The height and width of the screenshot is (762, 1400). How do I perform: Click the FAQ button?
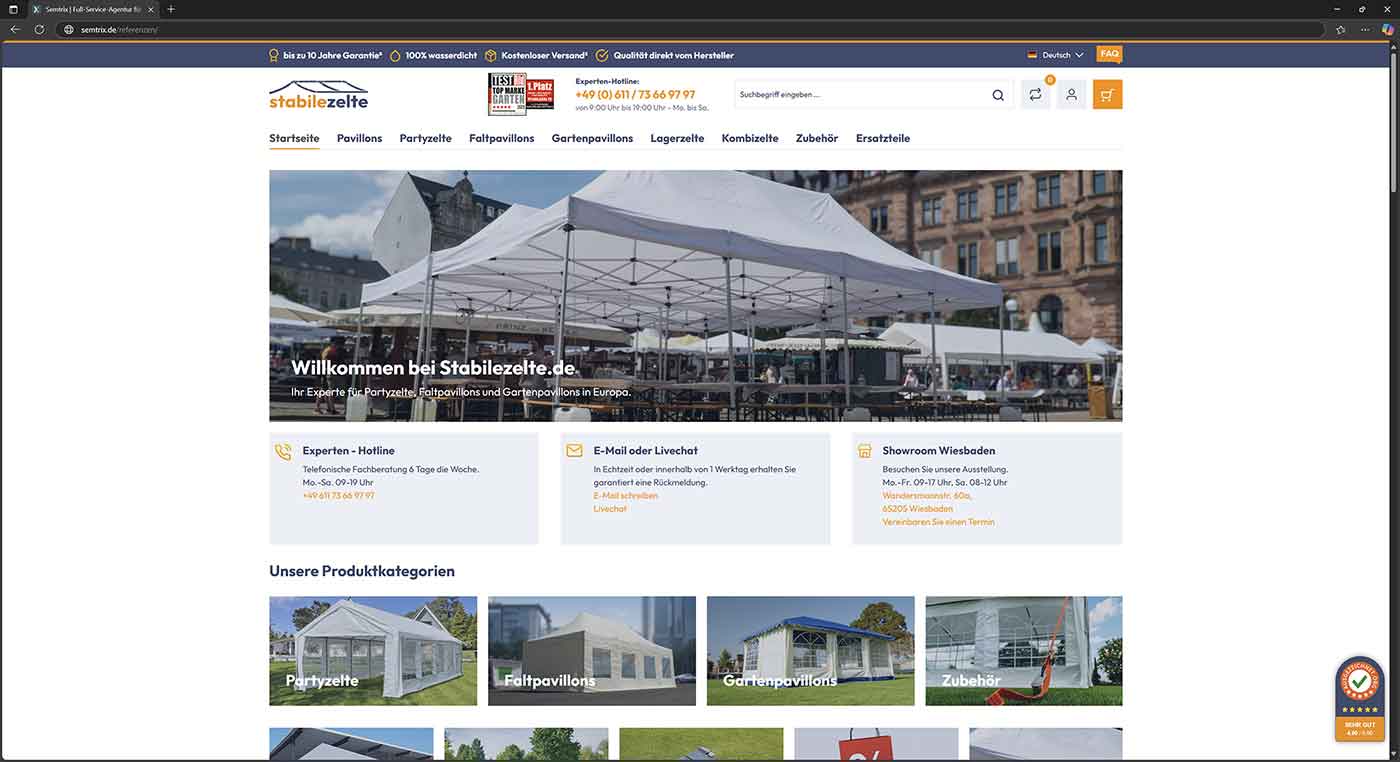click(1109, 54)
